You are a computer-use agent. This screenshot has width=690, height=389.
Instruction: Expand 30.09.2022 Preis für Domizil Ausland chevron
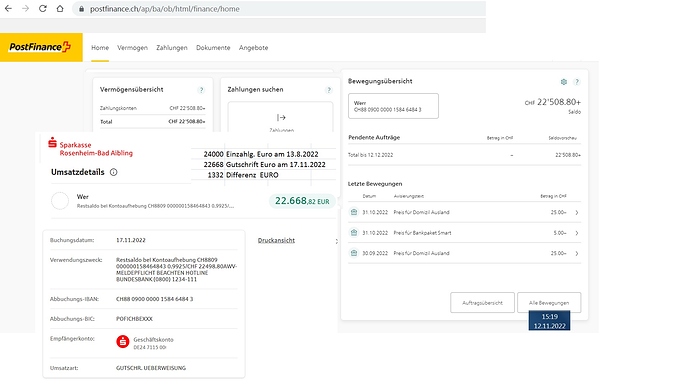[577, 253]
